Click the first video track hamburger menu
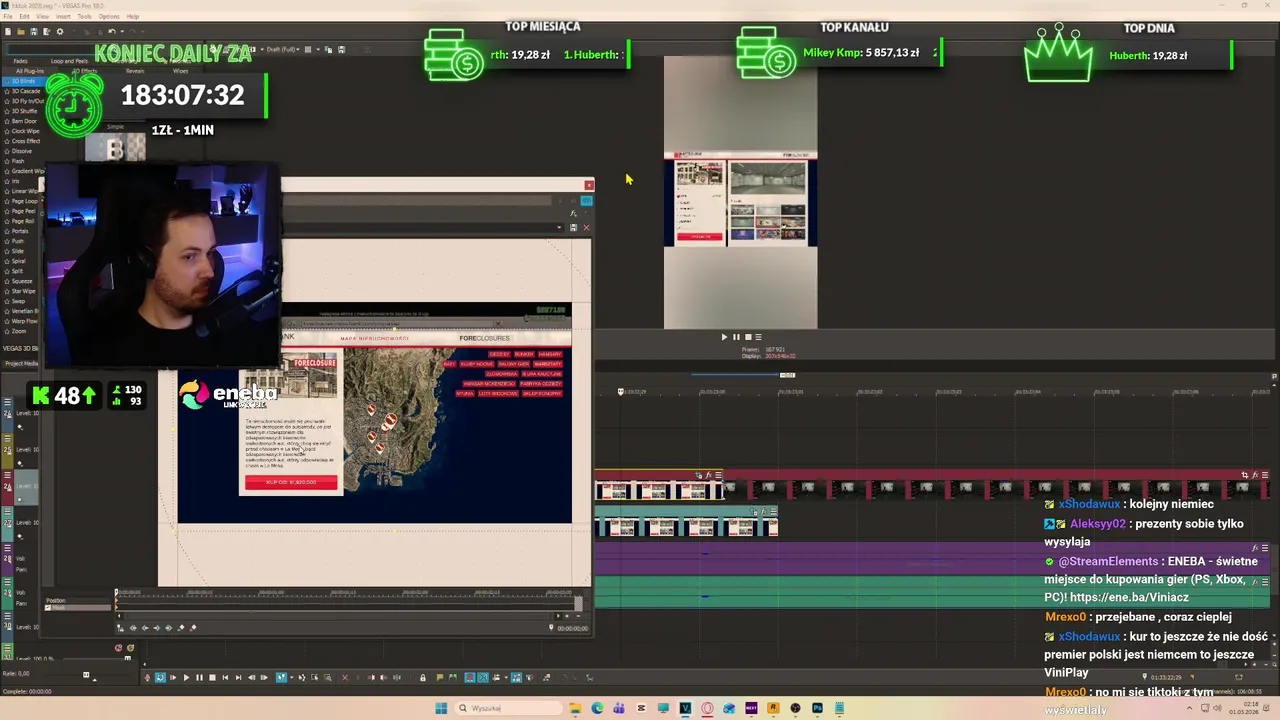Screen dimensions: 1280x720 (8, 403)
